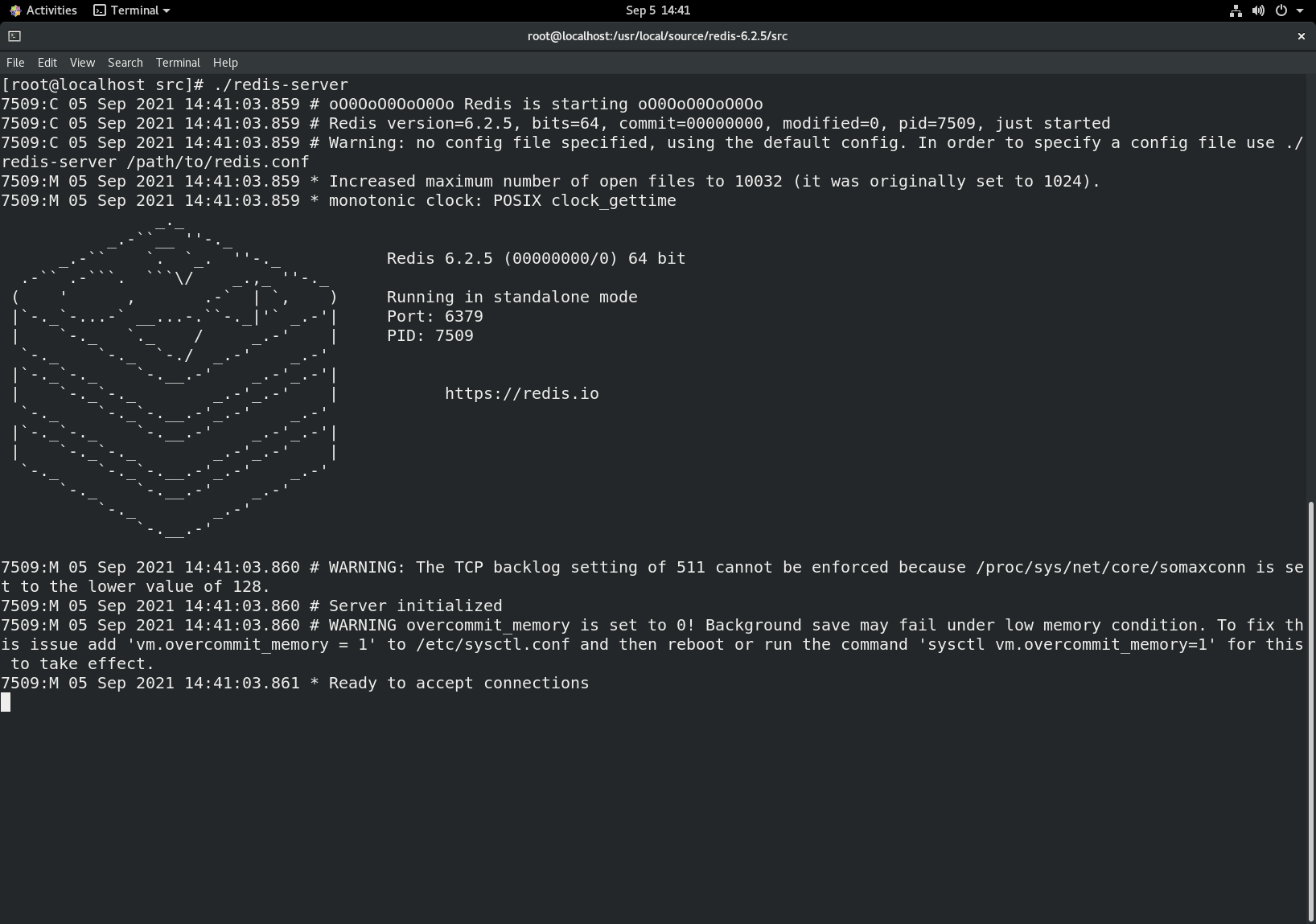Click the clock showing Sep 5 14:41

pyautogui.click(x=658, y=10)
